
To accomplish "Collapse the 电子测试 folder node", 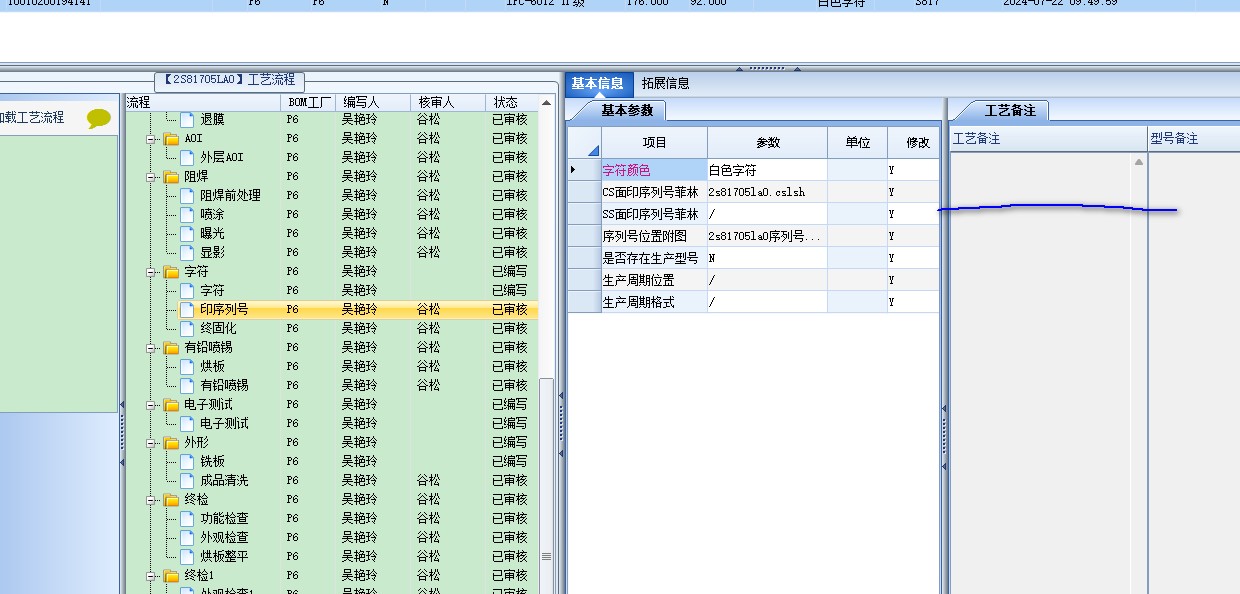I will pos(152,405).
